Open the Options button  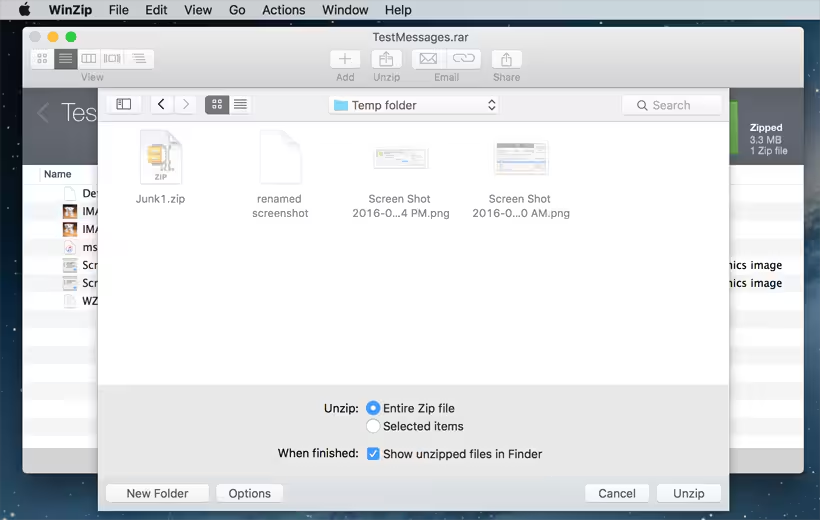tap(250, 493)
